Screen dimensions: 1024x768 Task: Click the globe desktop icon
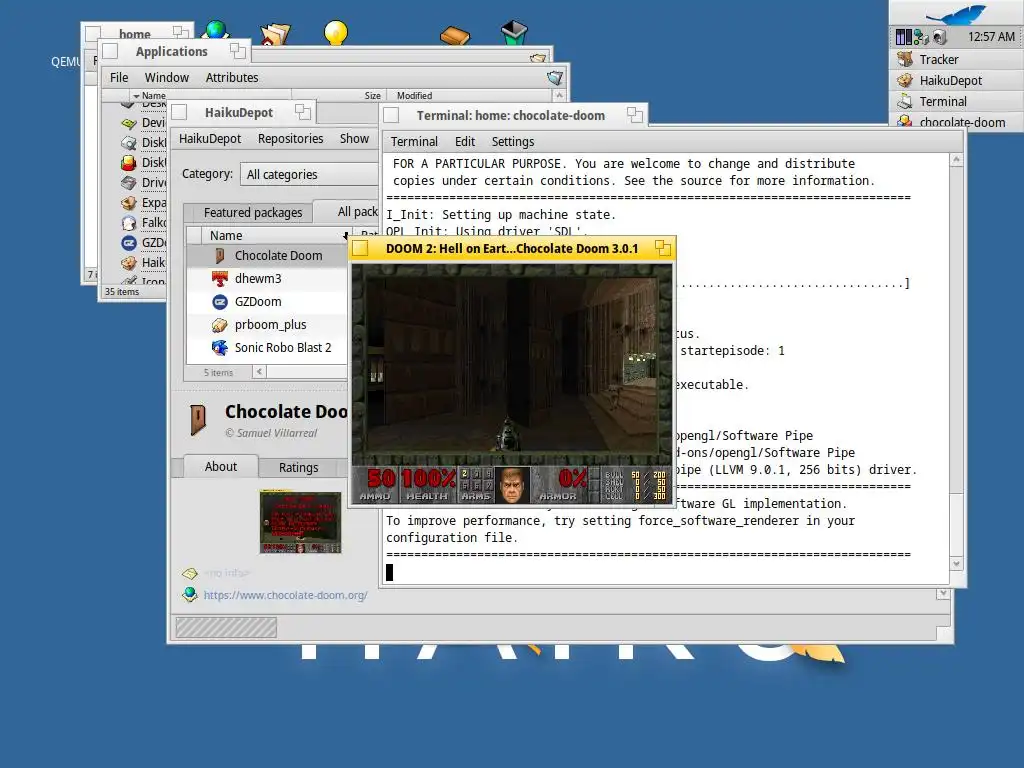coord(216,29)
